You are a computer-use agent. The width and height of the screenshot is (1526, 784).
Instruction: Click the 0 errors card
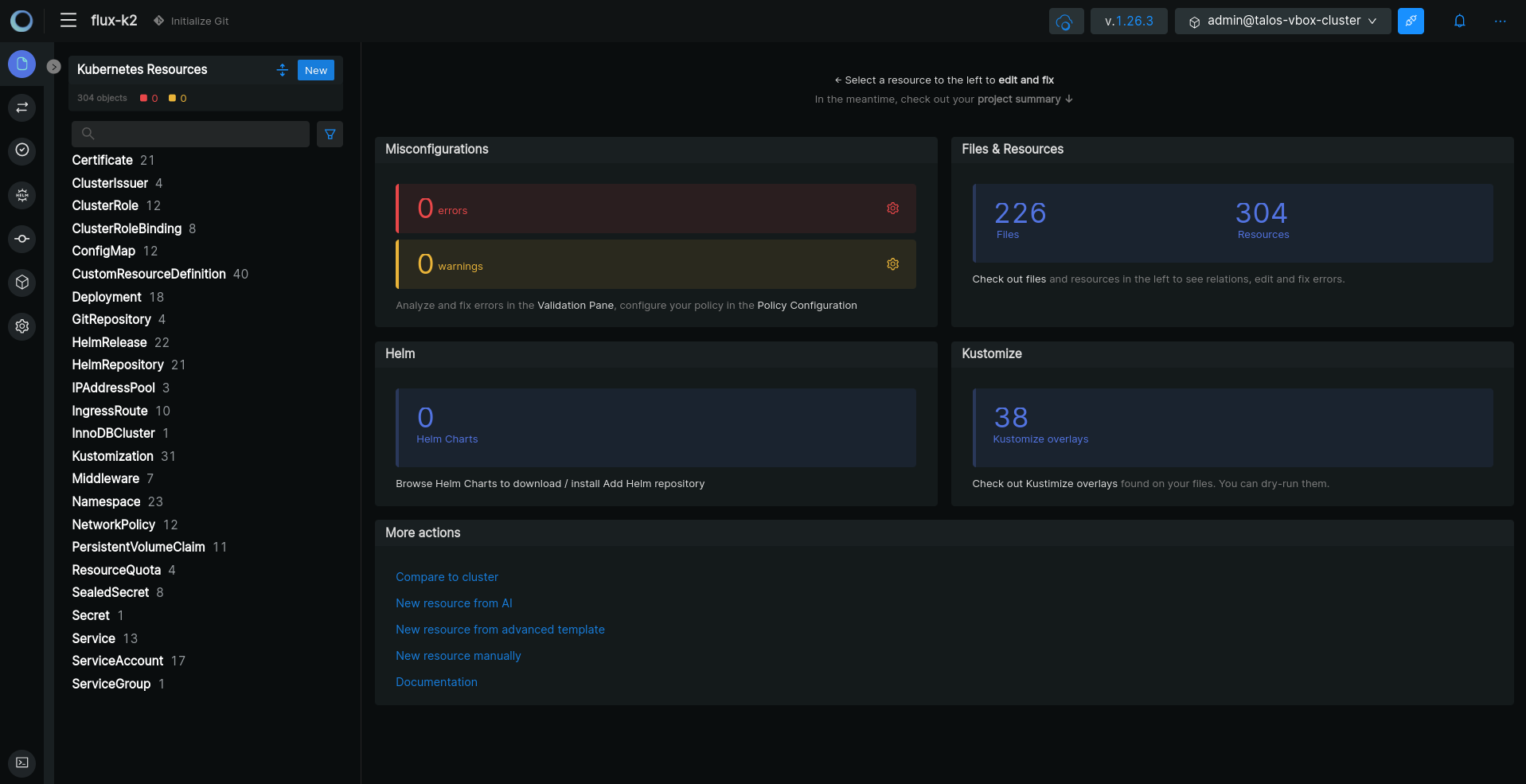click(656, 209)
